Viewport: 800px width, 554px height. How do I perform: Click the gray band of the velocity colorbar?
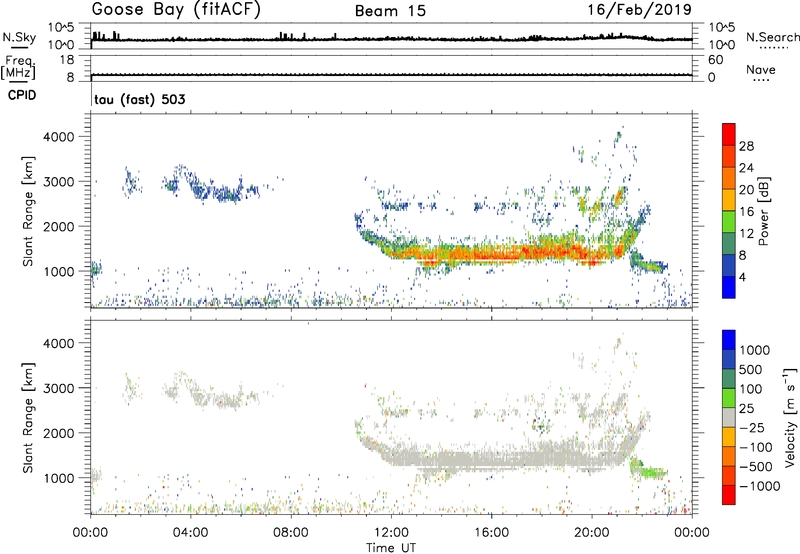point(729,417)
